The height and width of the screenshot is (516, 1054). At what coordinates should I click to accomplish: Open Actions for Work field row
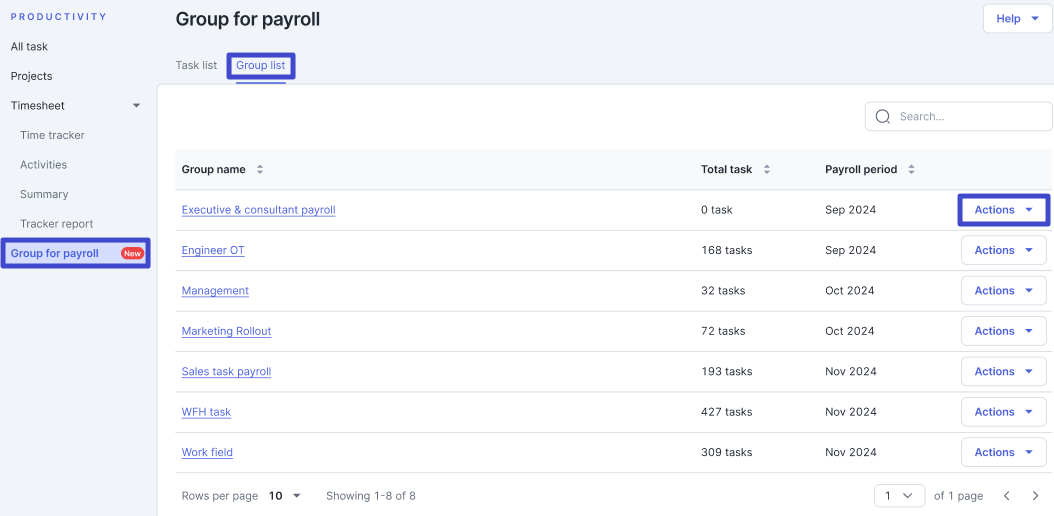click(1004, 452)
